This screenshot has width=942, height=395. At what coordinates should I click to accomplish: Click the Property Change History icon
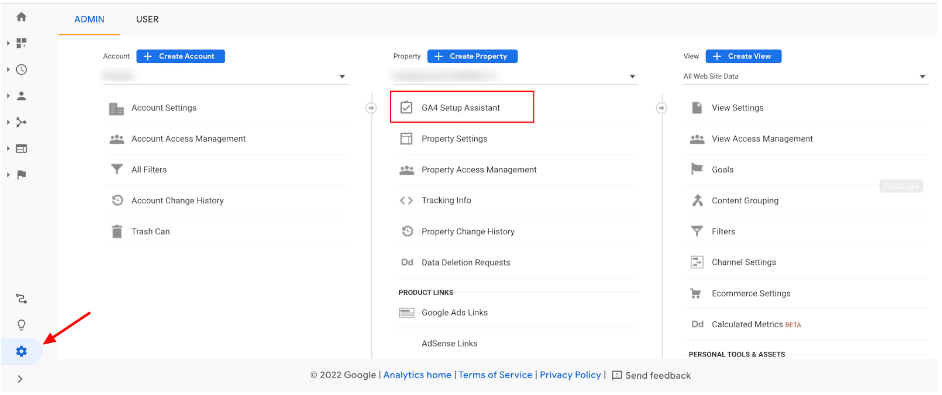click(407, 231)
